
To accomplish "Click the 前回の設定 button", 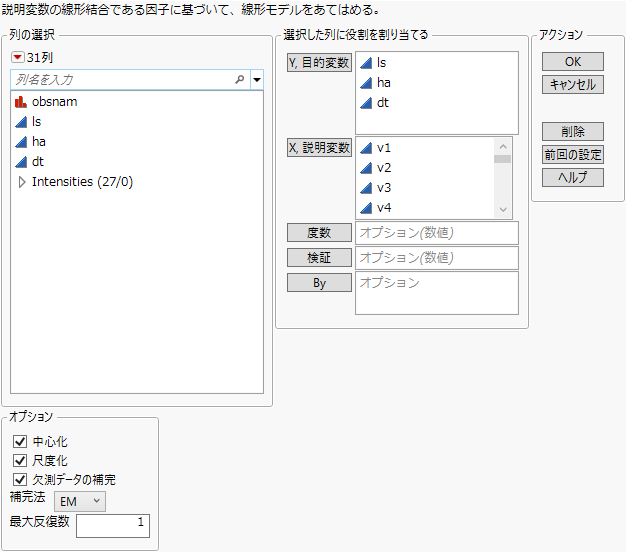I will [573, 154].
